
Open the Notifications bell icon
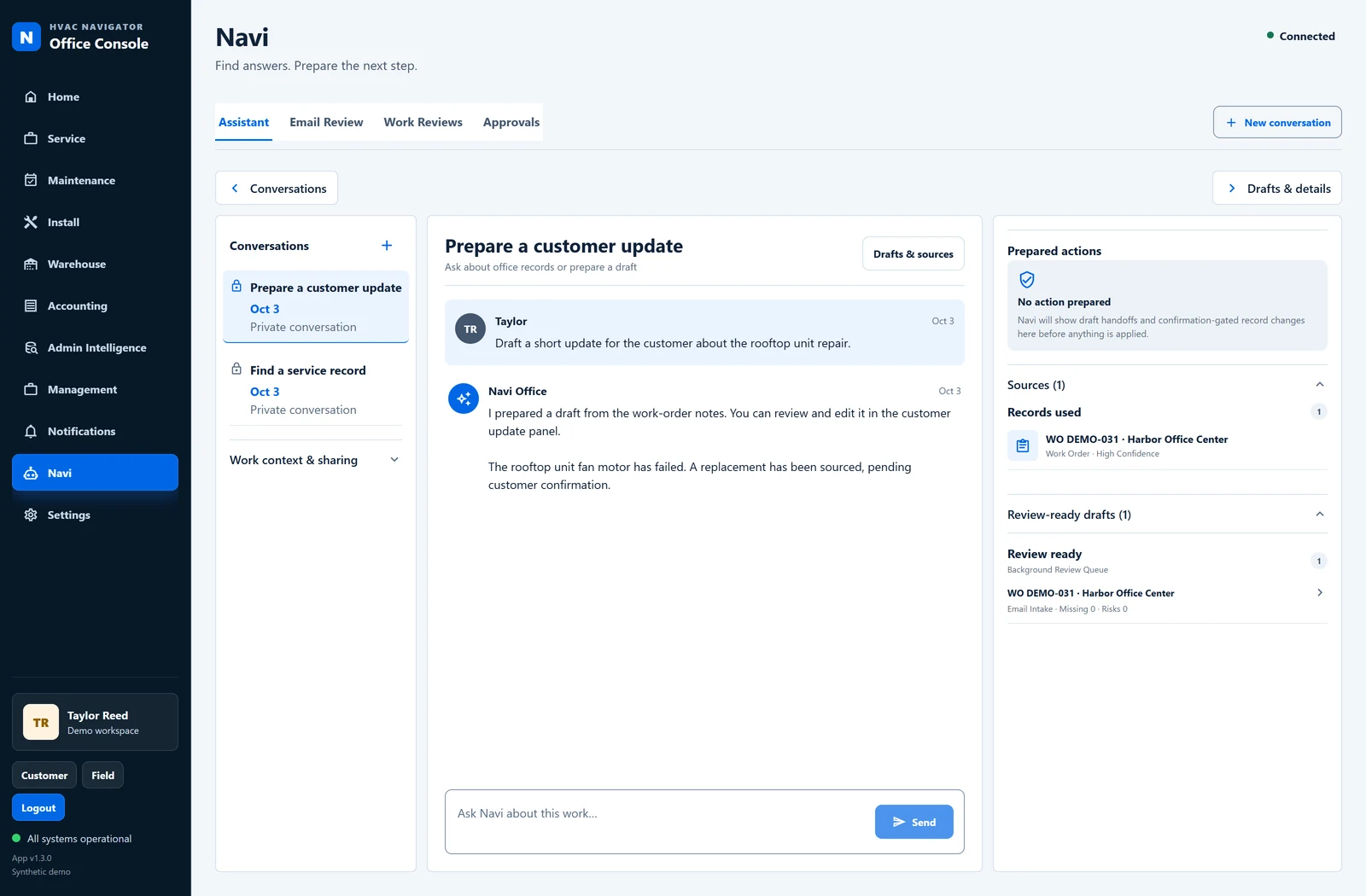[x=31, y=432]
